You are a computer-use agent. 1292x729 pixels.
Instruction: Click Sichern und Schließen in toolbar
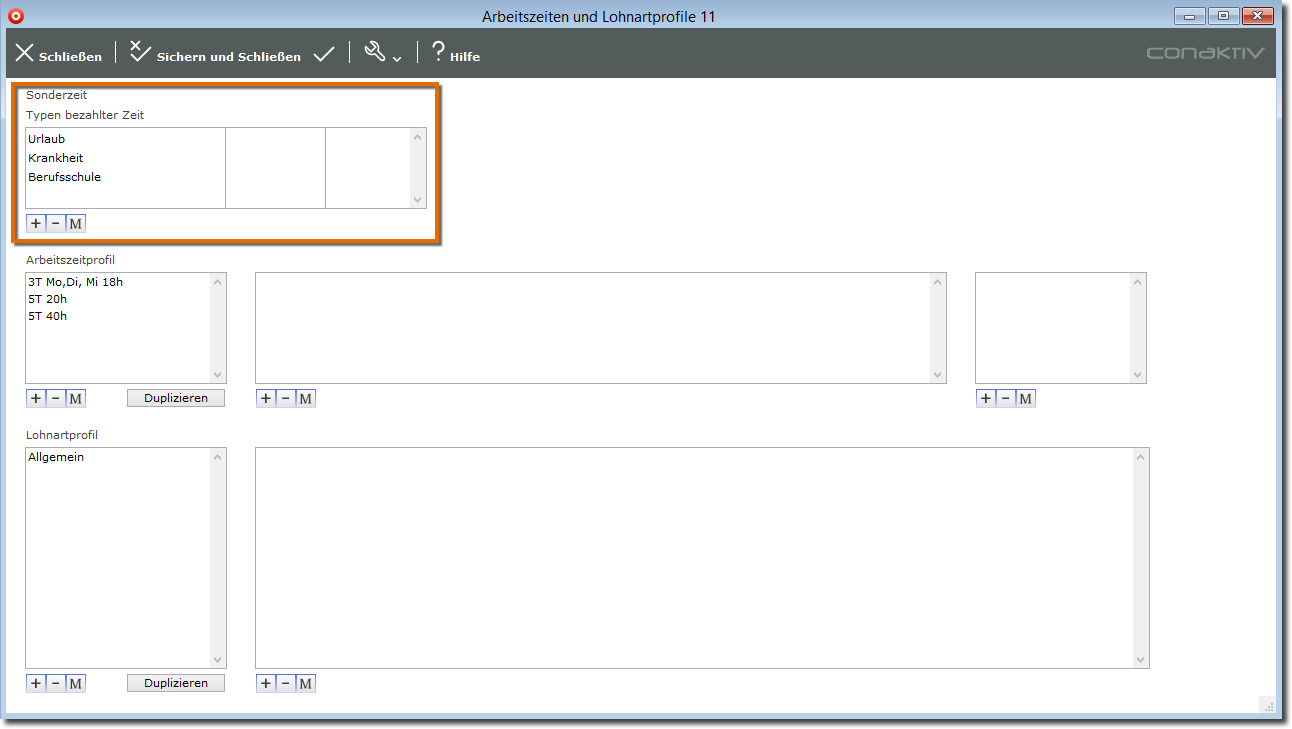tap(215, 55)
